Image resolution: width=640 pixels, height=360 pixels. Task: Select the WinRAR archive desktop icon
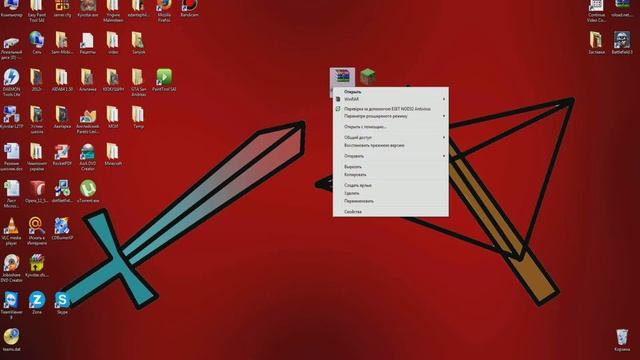(342, 77)
